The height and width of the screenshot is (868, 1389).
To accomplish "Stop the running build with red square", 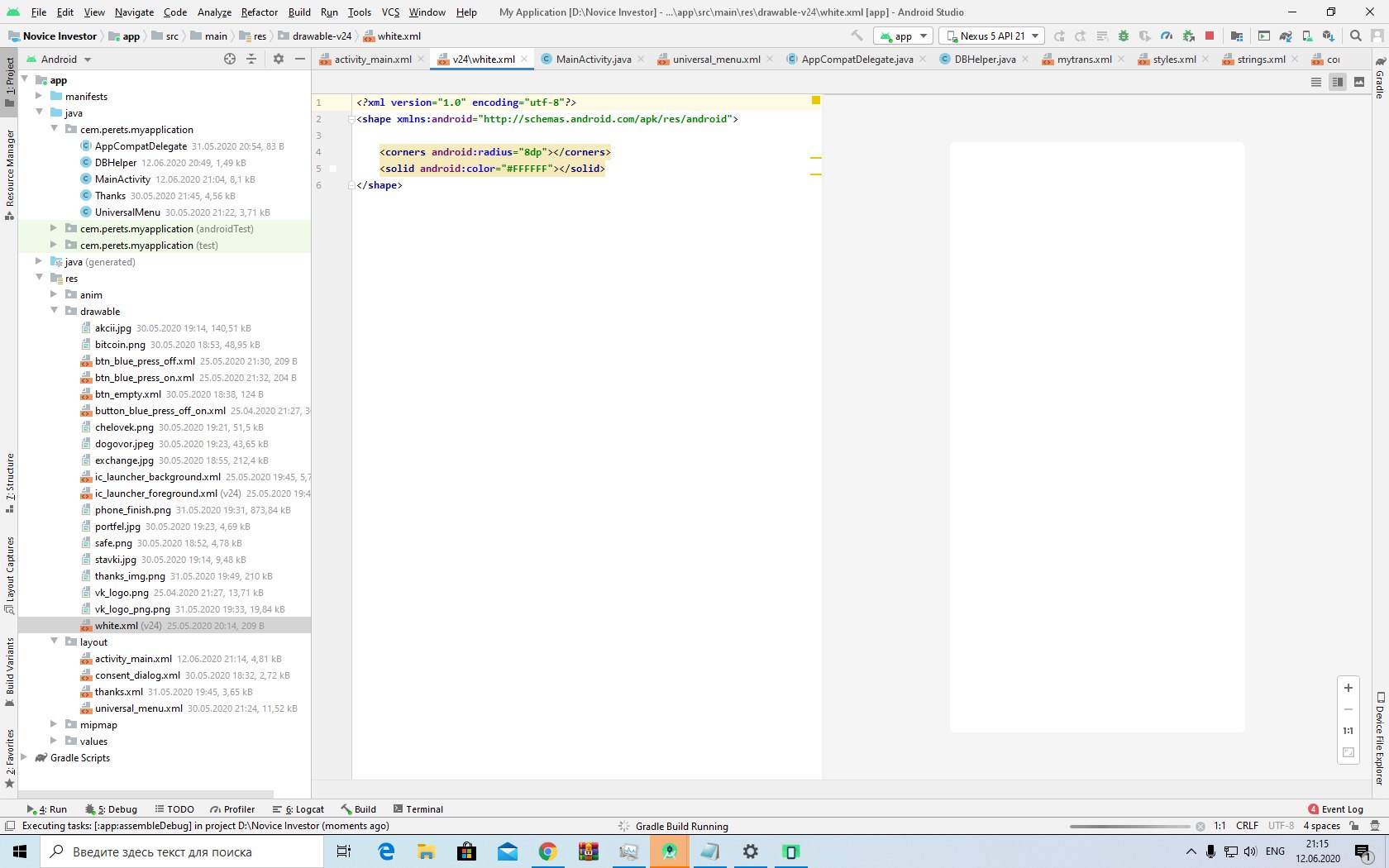I will tap(1210, 36).
